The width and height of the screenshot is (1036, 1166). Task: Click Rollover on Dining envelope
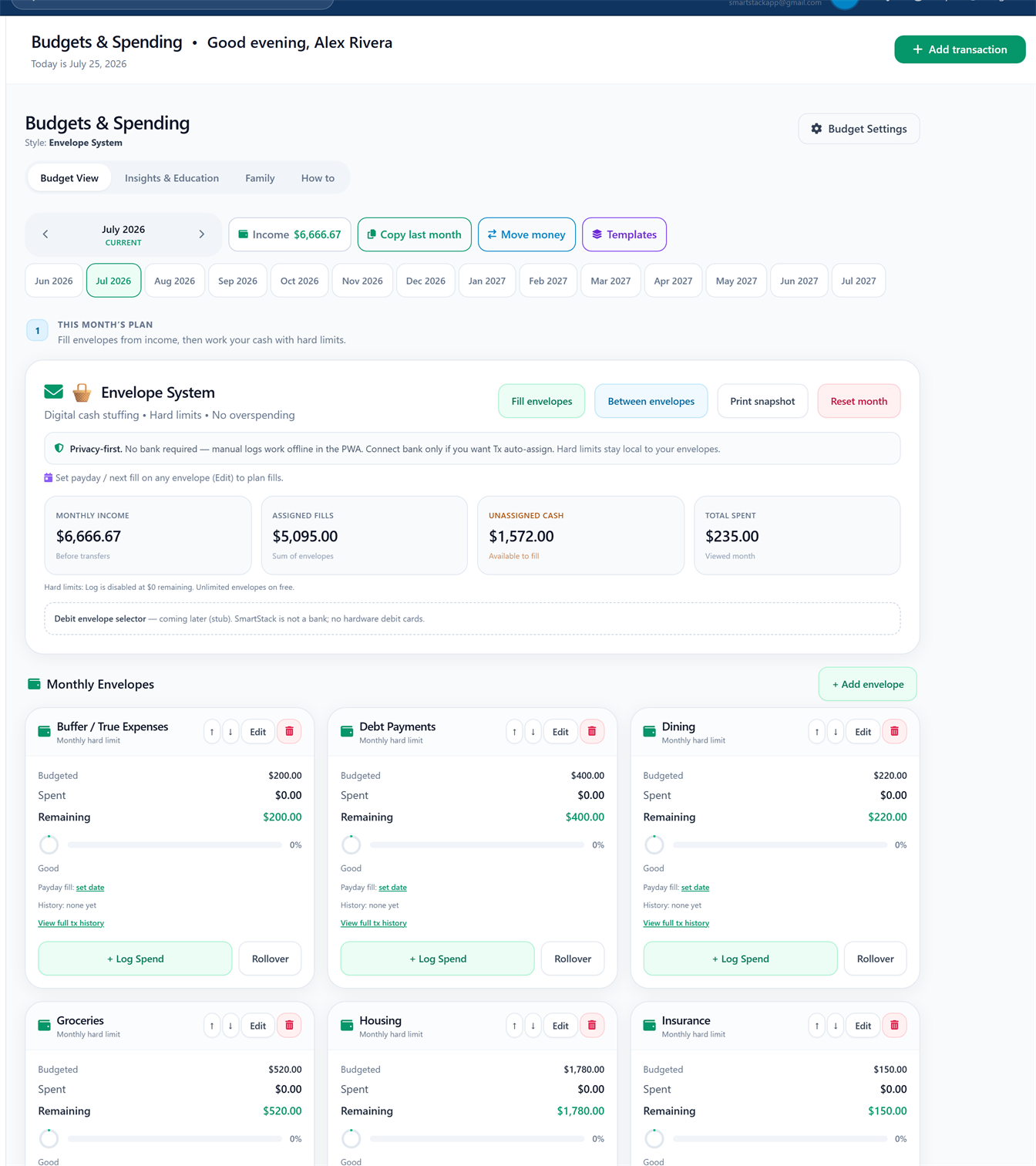point(875,959)
